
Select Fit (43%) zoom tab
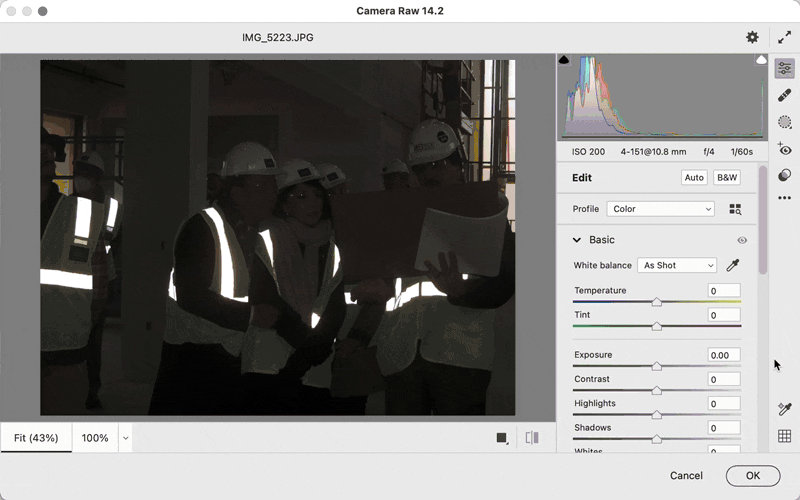36,438
